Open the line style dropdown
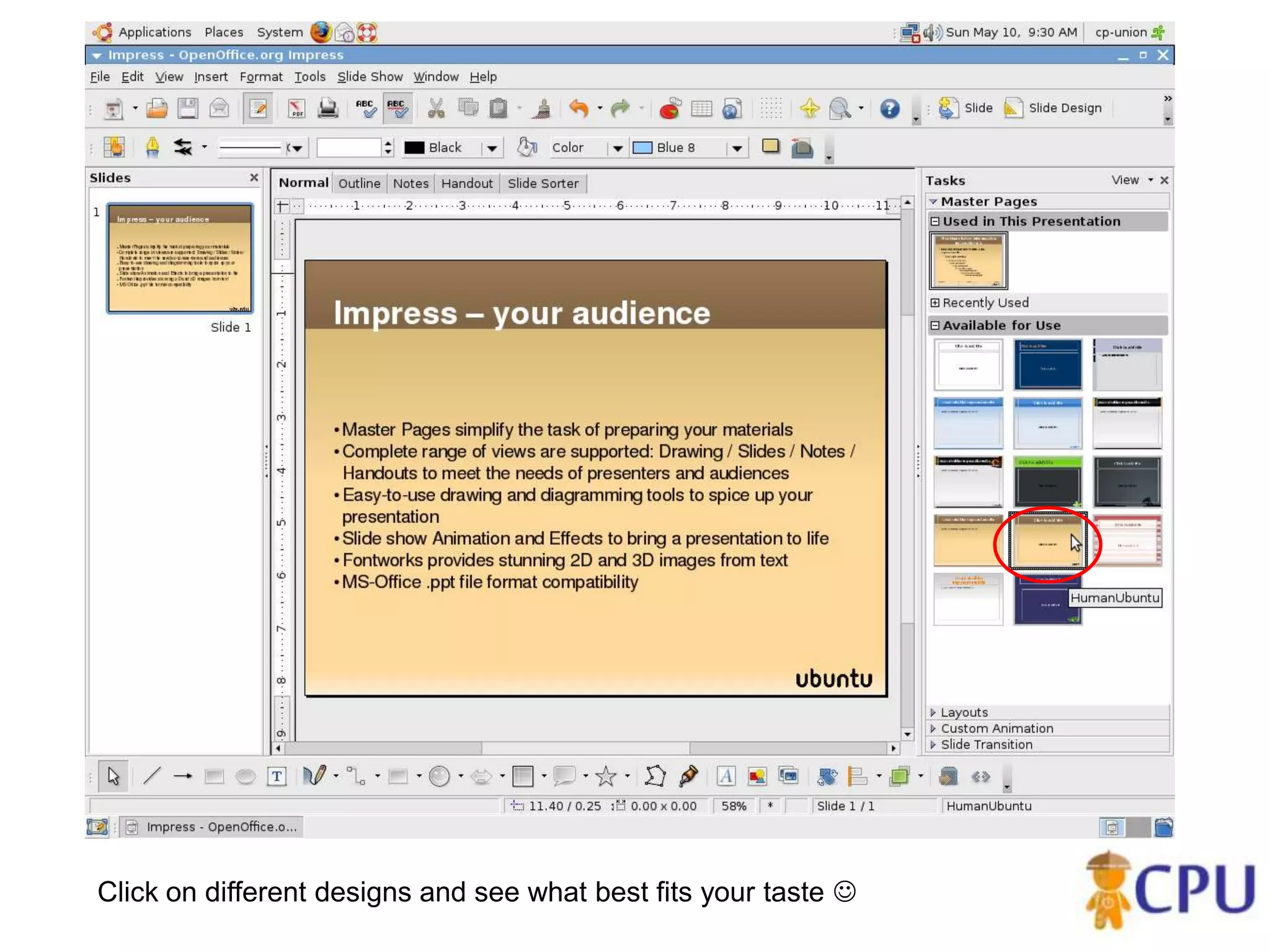Viewport: 1270px width, 952px height. [x=296, y=148]
